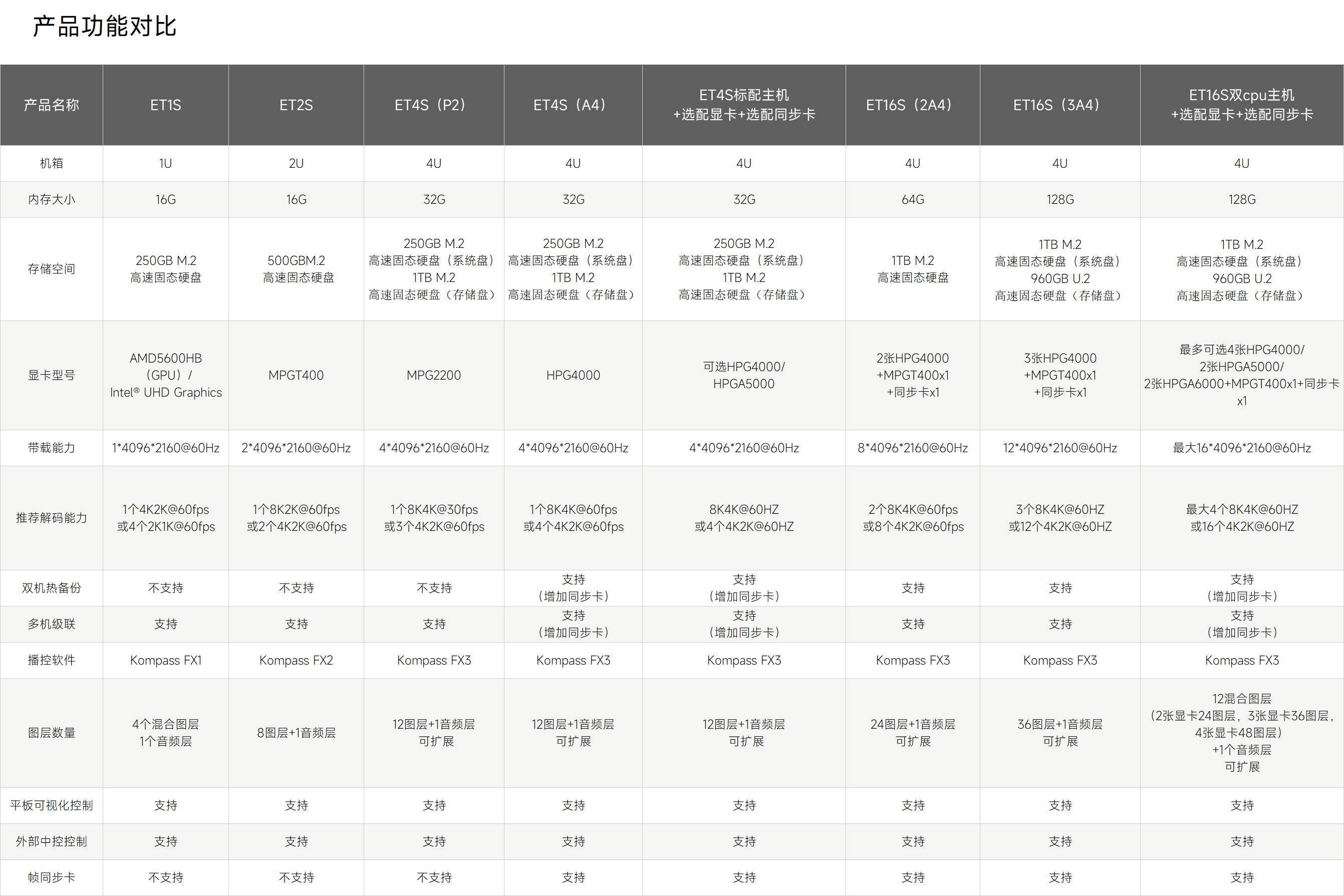This screenshot has height=896, width=1344.
Task: Click the Kompass FX2 software cell
Action: click(x=296, y=661)
